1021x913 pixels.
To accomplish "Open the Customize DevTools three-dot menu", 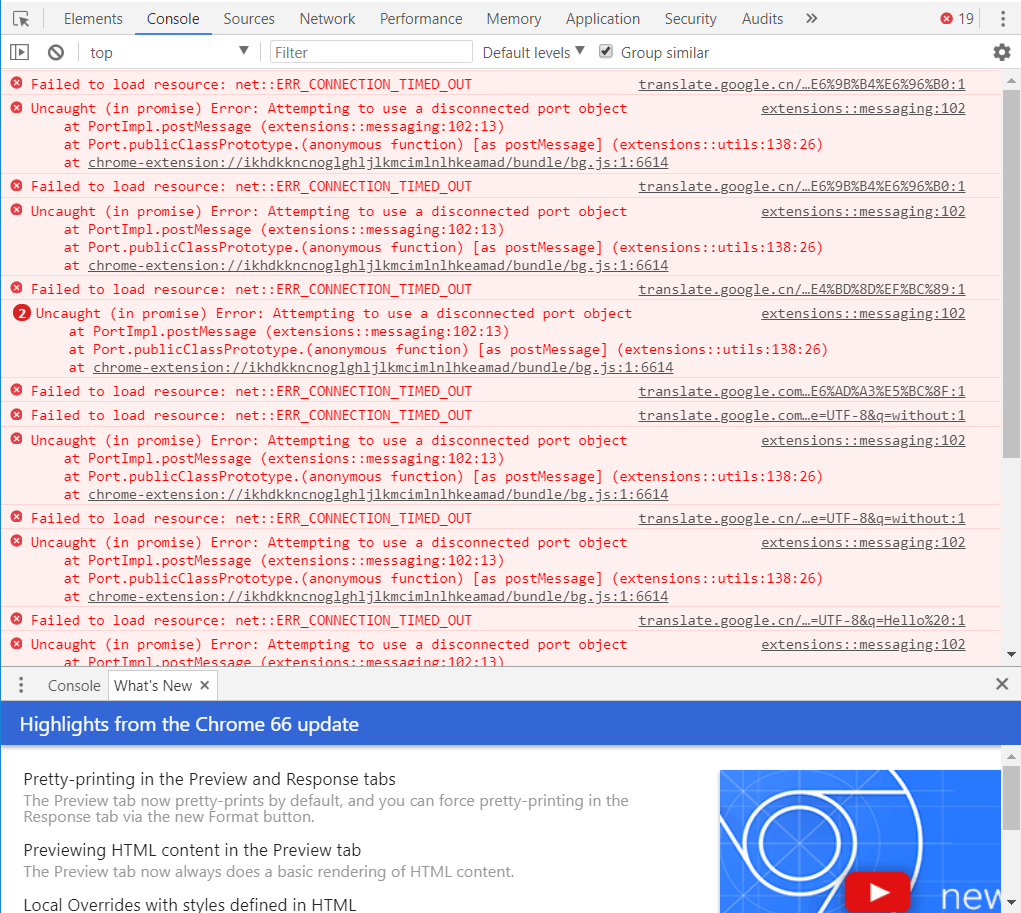I will click(1003, 18).
